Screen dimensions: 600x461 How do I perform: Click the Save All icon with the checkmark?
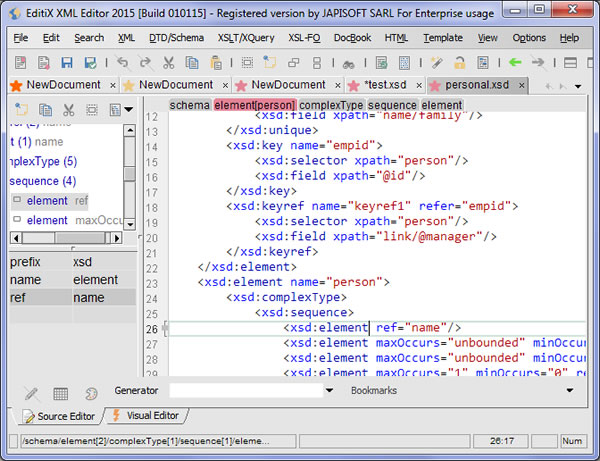point(90,62)
